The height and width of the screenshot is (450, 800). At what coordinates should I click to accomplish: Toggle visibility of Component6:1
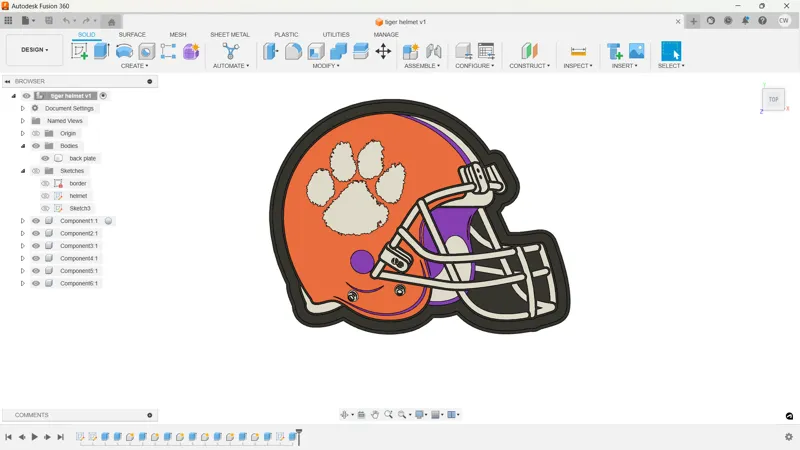coord(36,283)
